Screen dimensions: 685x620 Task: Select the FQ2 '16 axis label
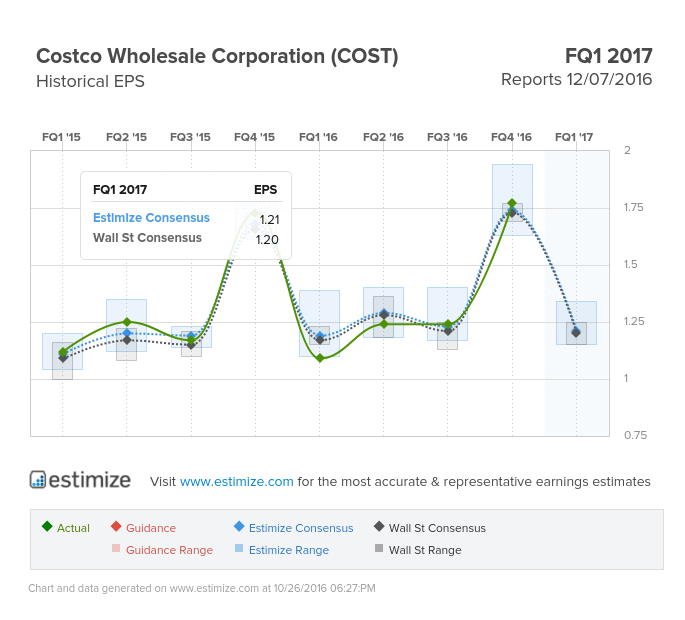coord(383,137)
